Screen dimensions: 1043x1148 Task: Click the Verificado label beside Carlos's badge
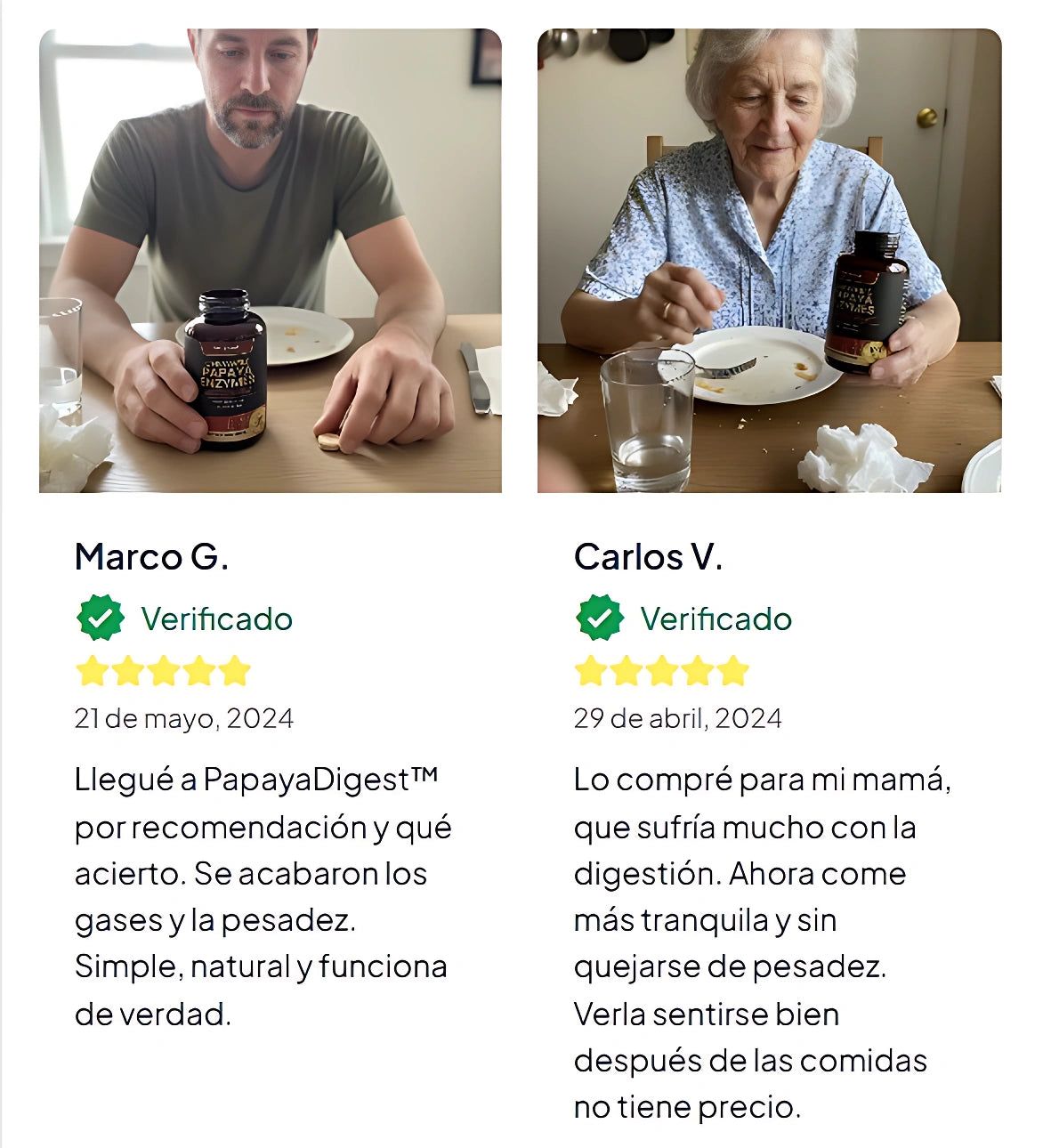tap(716, 618)
